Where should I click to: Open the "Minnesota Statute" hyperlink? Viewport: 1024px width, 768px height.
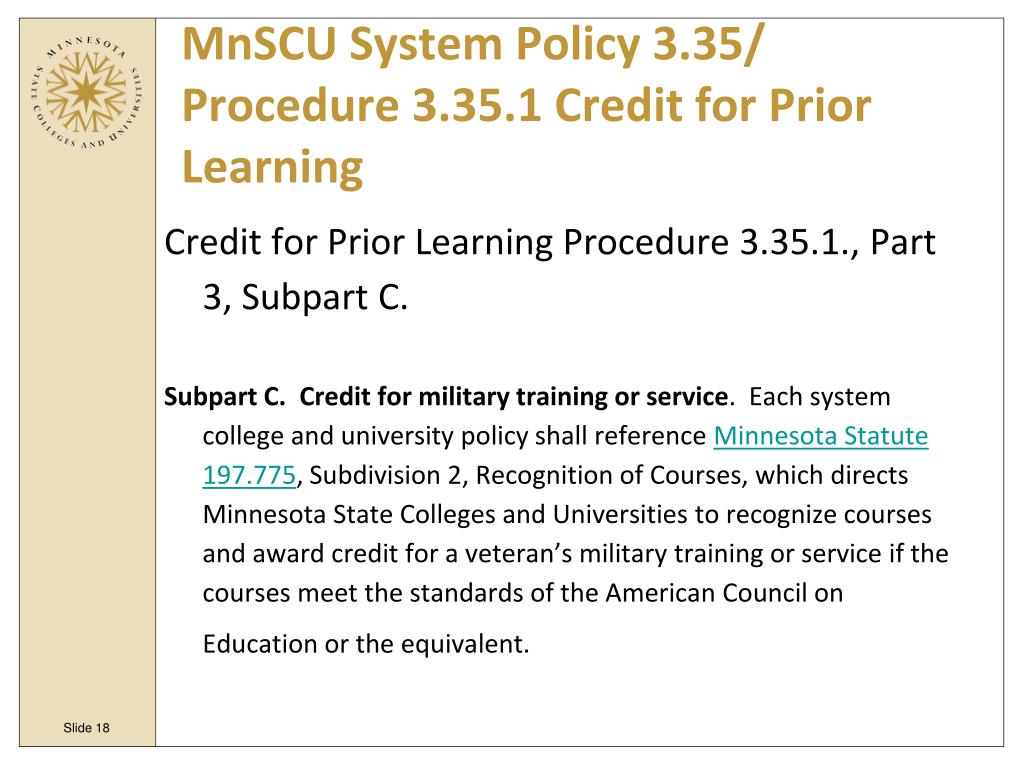pos(820,436)
